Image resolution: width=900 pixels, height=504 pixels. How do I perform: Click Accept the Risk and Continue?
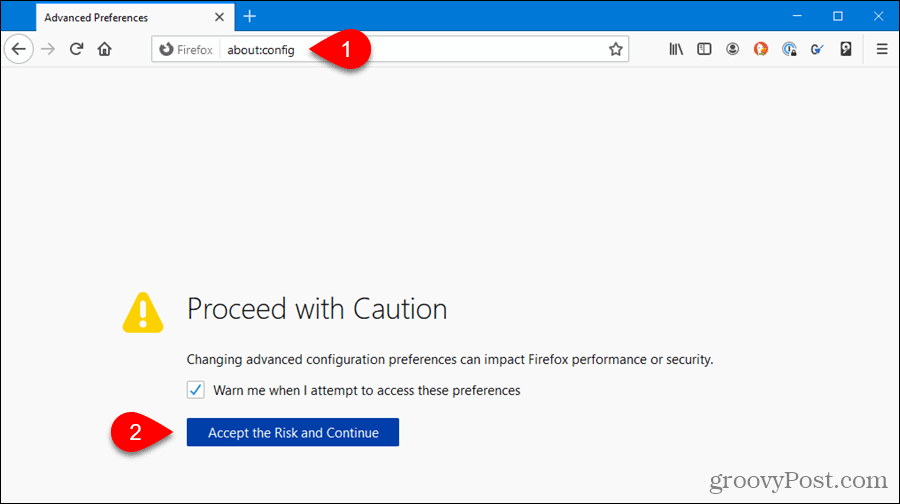[x=293, y=432]
